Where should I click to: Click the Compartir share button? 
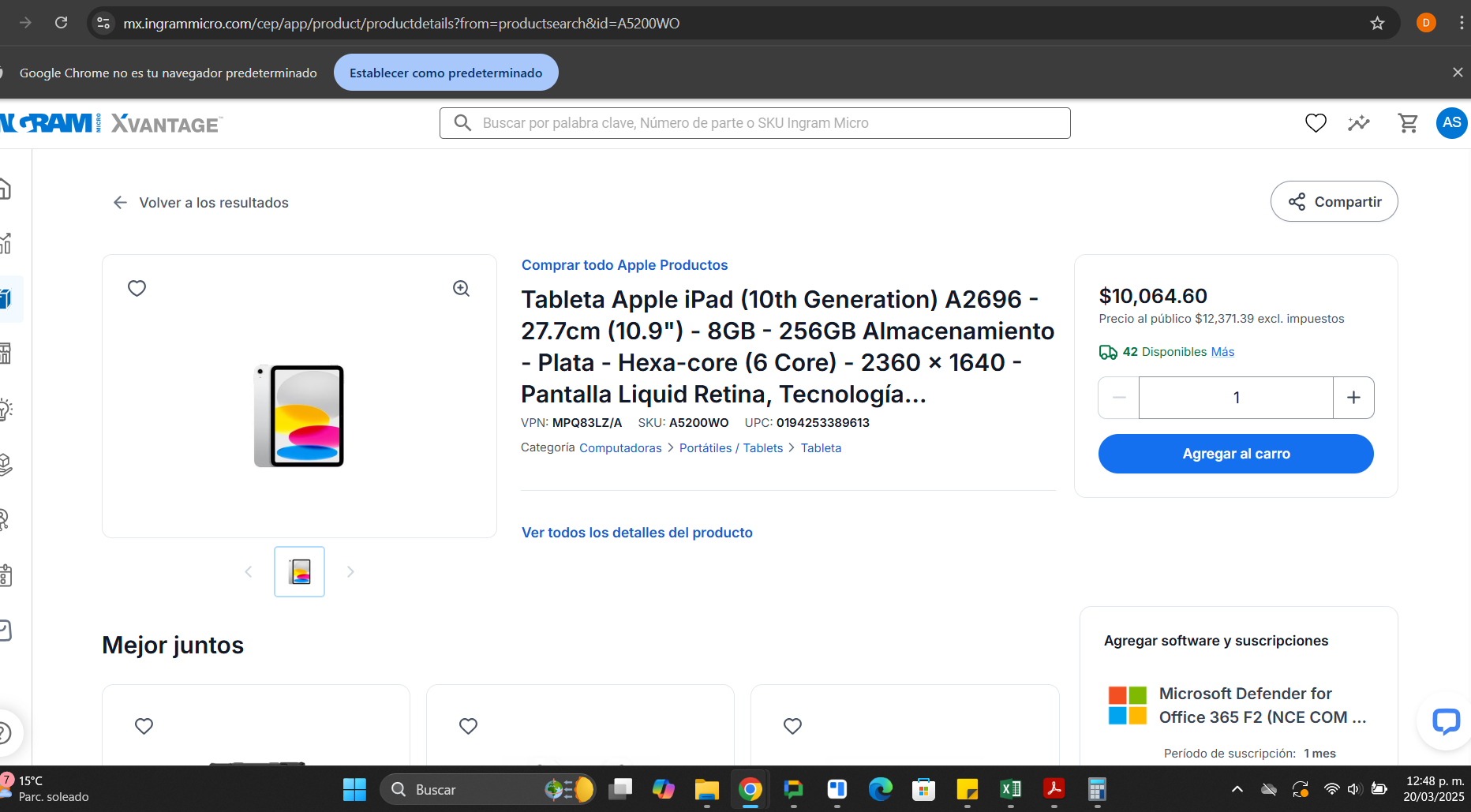click(1334, 202)
